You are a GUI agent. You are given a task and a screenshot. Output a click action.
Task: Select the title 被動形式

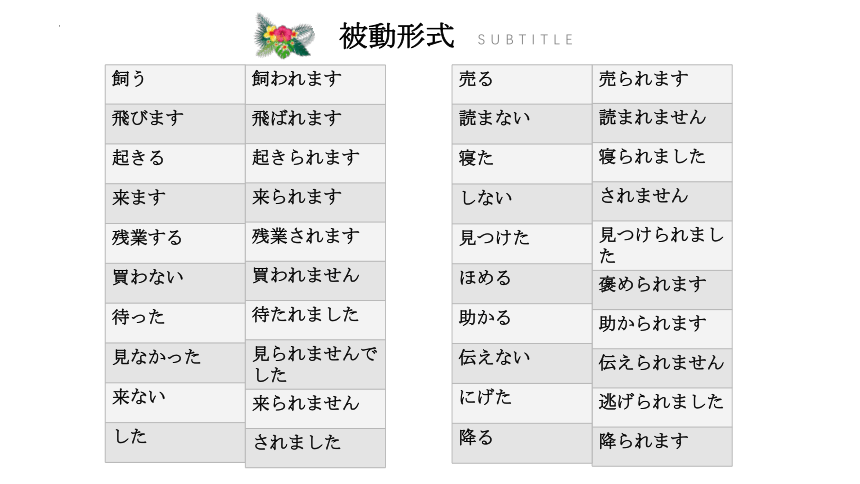[397, 36]
